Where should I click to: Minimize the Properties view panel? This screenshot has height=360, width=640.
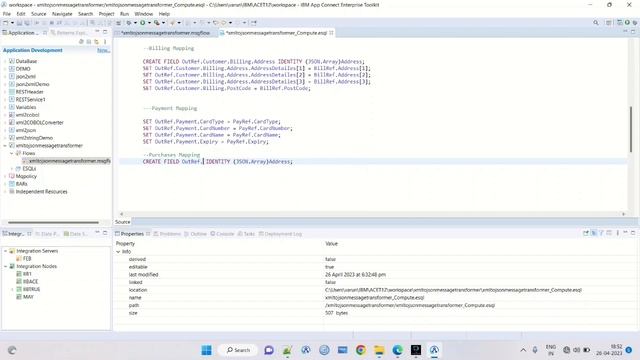click(625, 233)
